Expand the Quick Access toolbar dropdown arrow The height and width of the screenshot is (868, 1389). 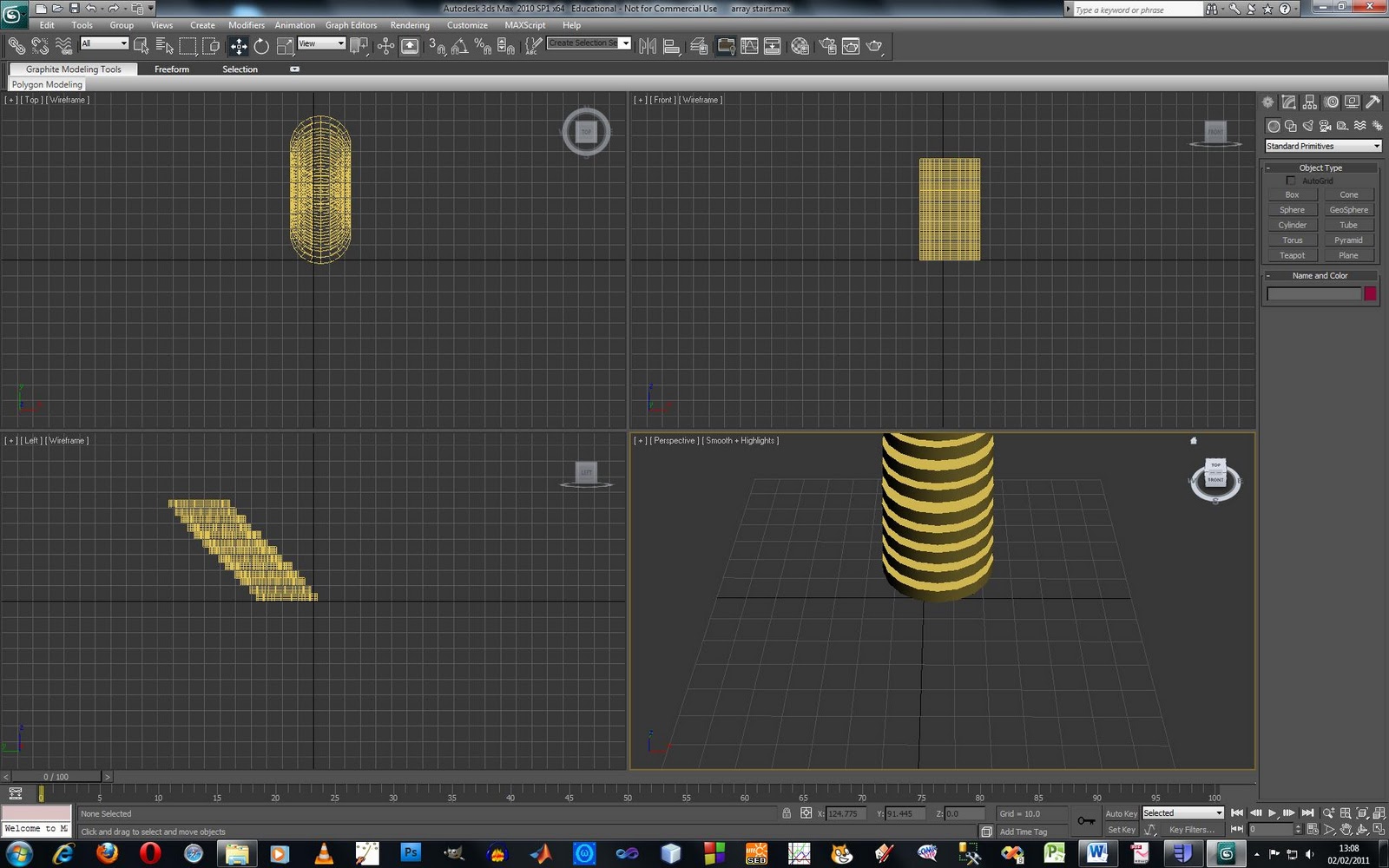pos(151,9)
